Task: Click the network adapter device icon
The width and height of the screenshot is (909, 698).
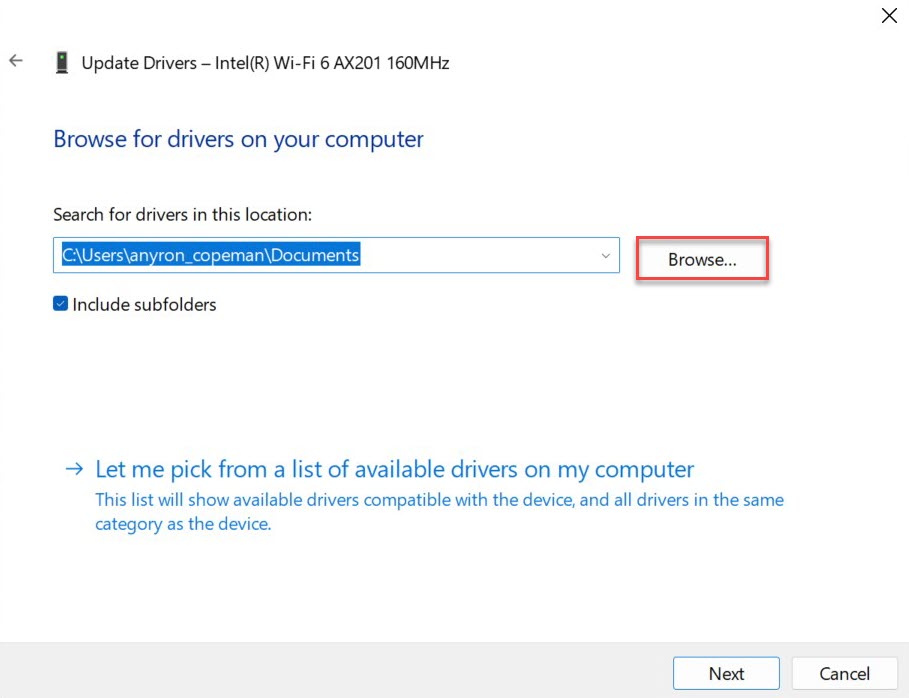Action: click(x=62, y=63)
